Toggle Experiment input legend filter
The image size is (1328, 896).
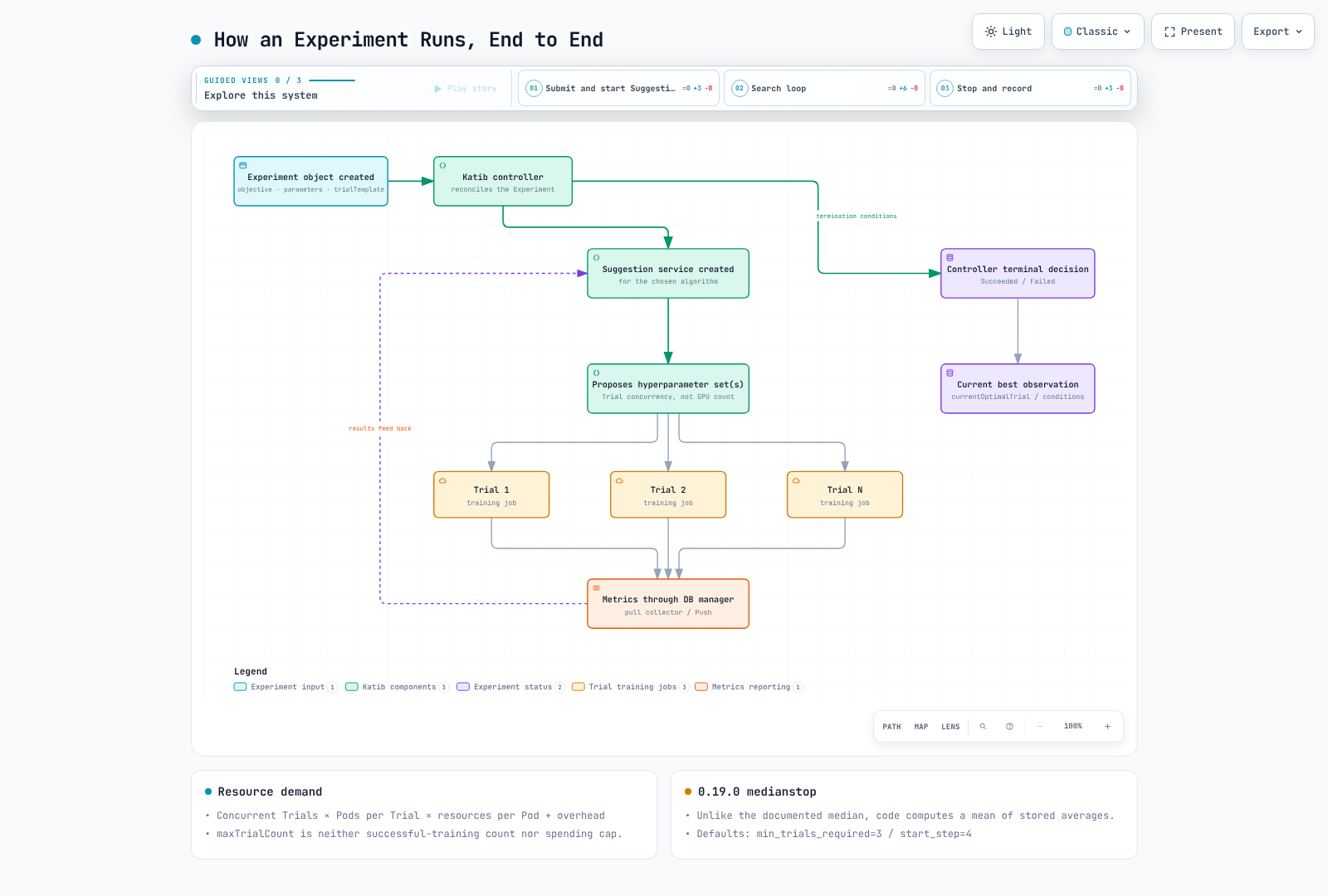(x=286, y=687)
